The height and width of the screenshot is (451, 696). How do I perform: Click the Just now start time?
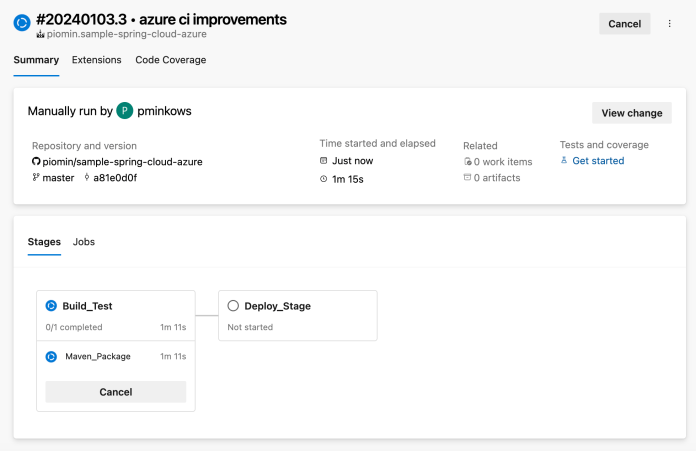352,161
